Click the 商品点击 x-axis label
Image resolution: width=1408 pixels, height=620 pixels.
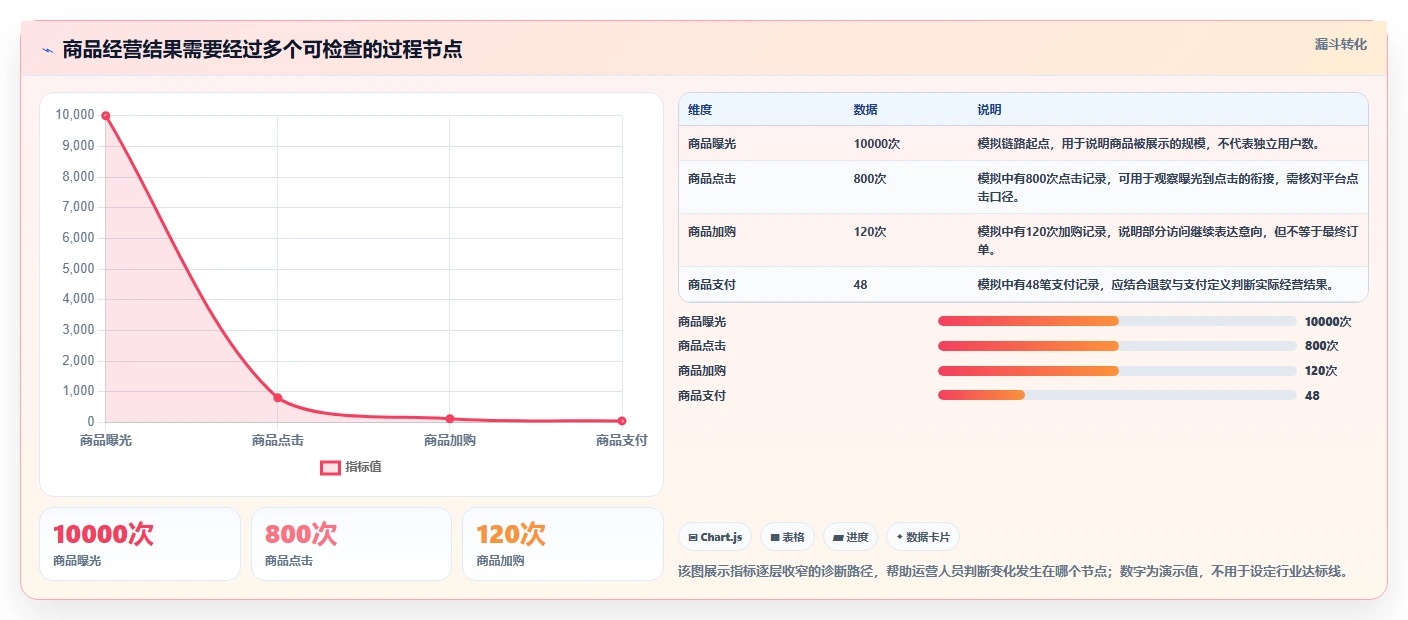[278, 440]
